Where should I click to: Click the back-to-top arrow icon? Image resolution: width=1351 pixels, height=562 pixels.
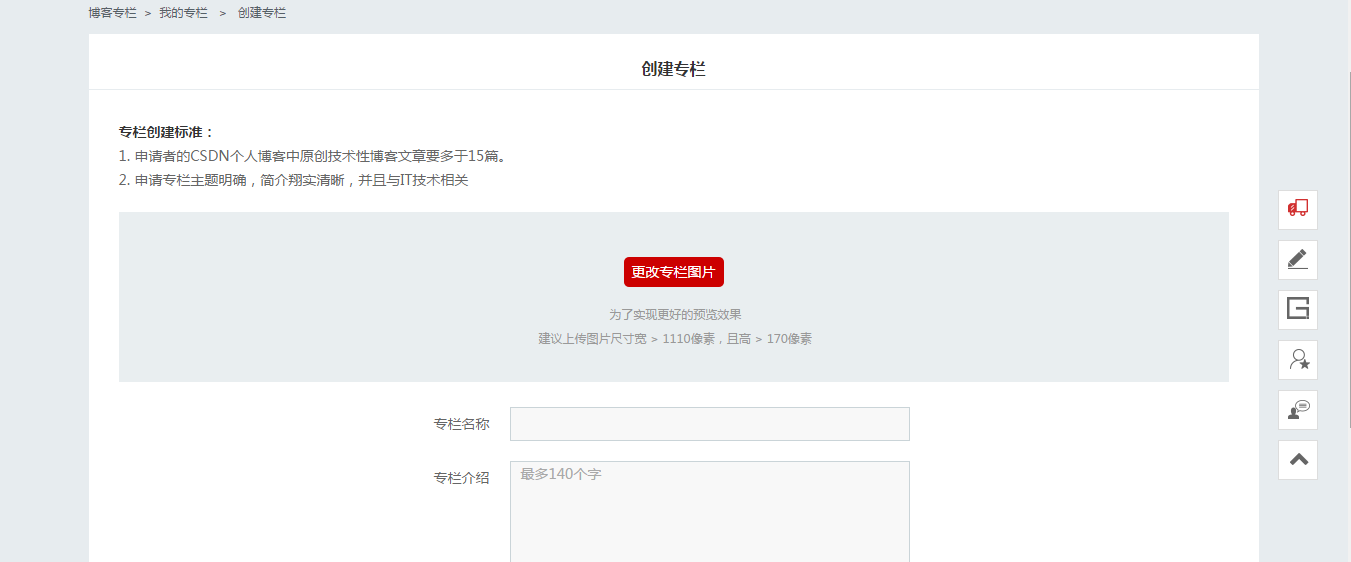1298,460
